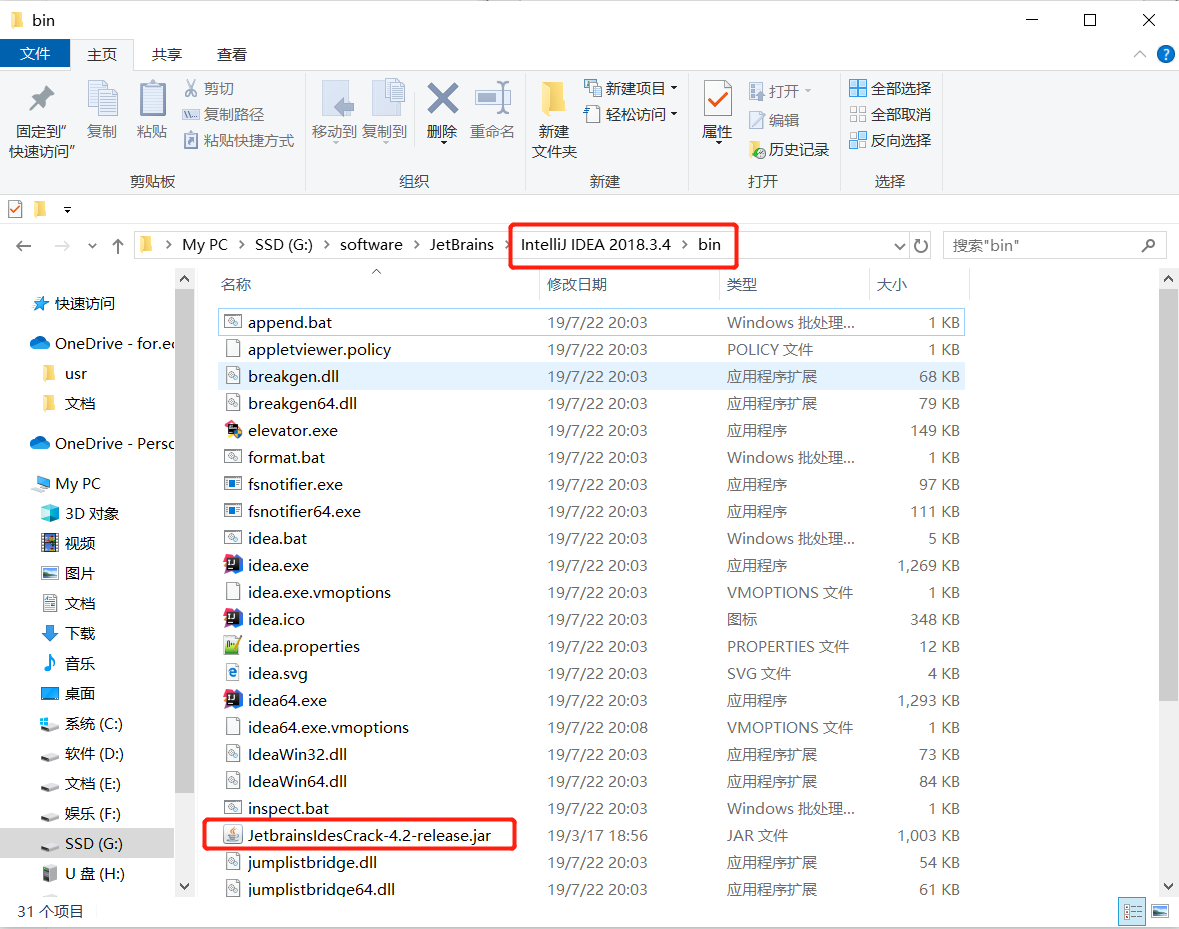This screenshot has height=929, width=1179.
Task: Switch to Share (共享) tab
Action: (167, 54)
